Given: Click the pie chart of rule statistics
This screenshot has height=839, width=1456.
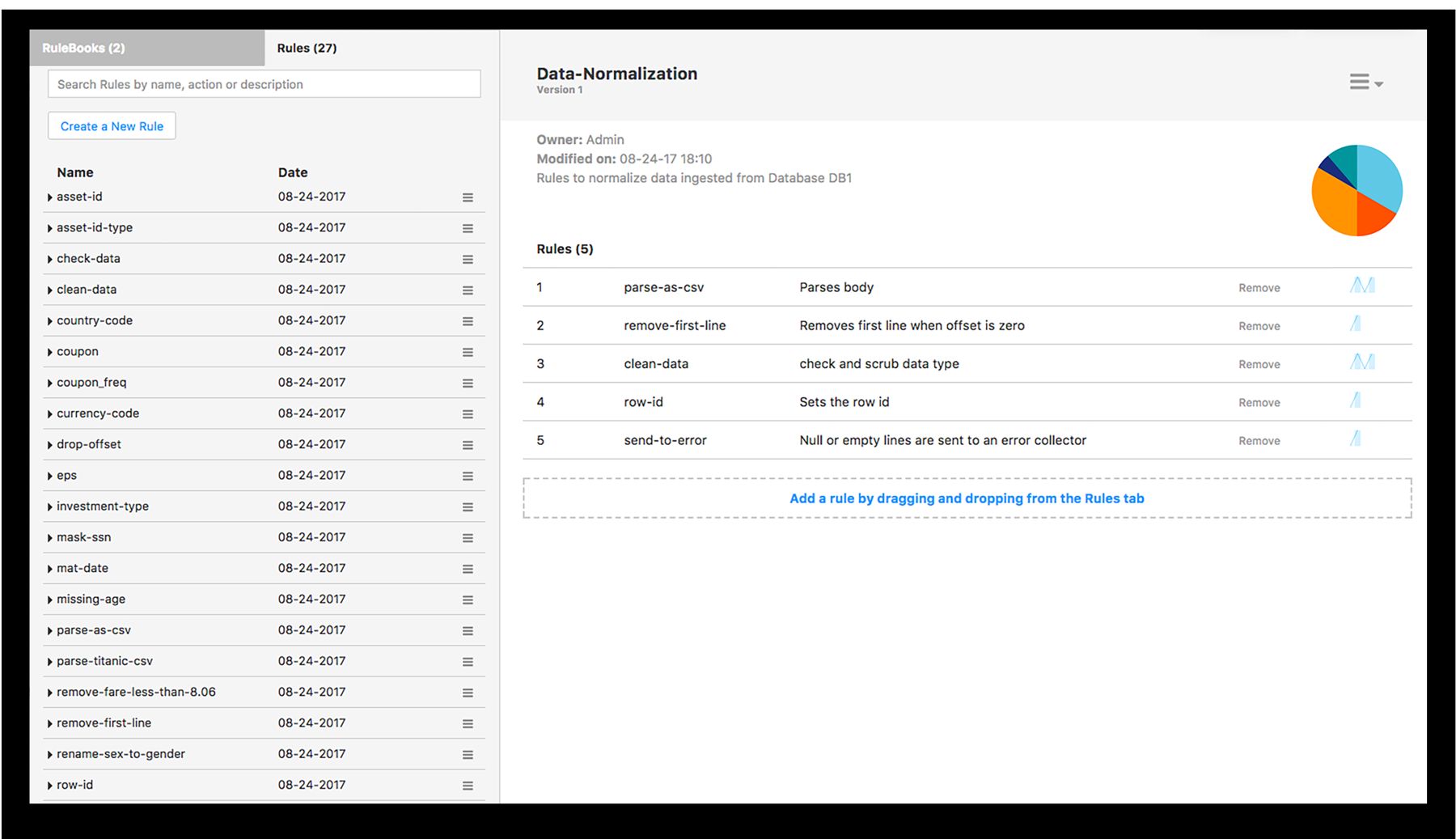Looking at the screenshot, I should 1357,190.
